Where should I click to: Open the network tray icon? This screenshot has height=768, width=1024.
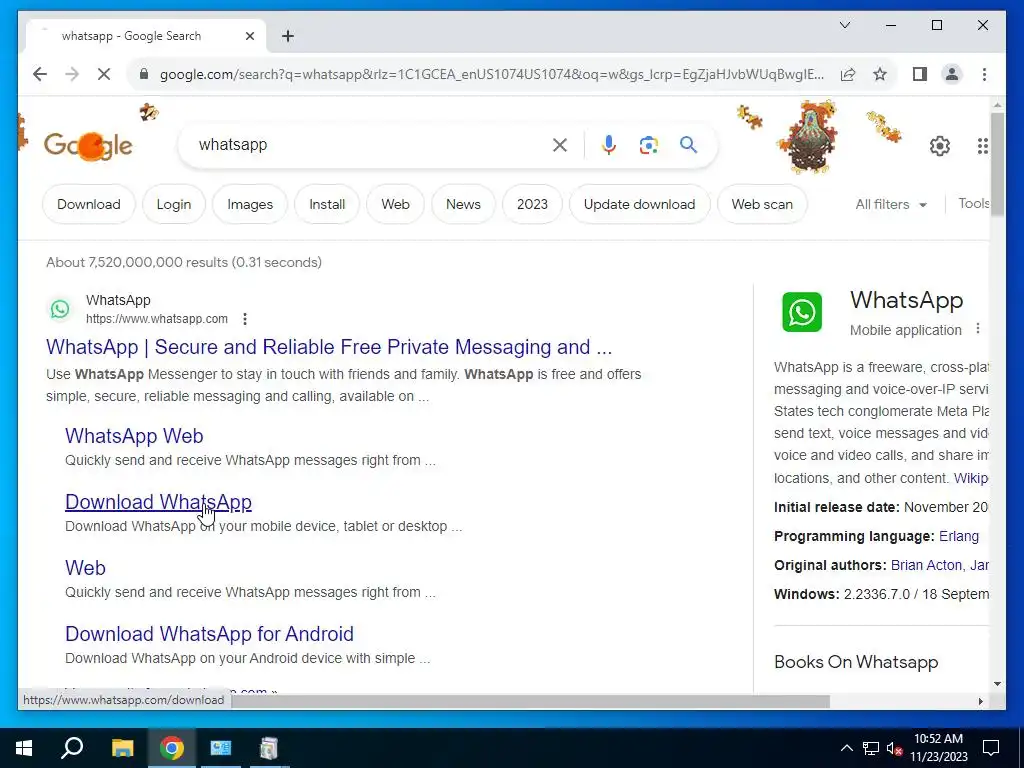click(871, 748)
